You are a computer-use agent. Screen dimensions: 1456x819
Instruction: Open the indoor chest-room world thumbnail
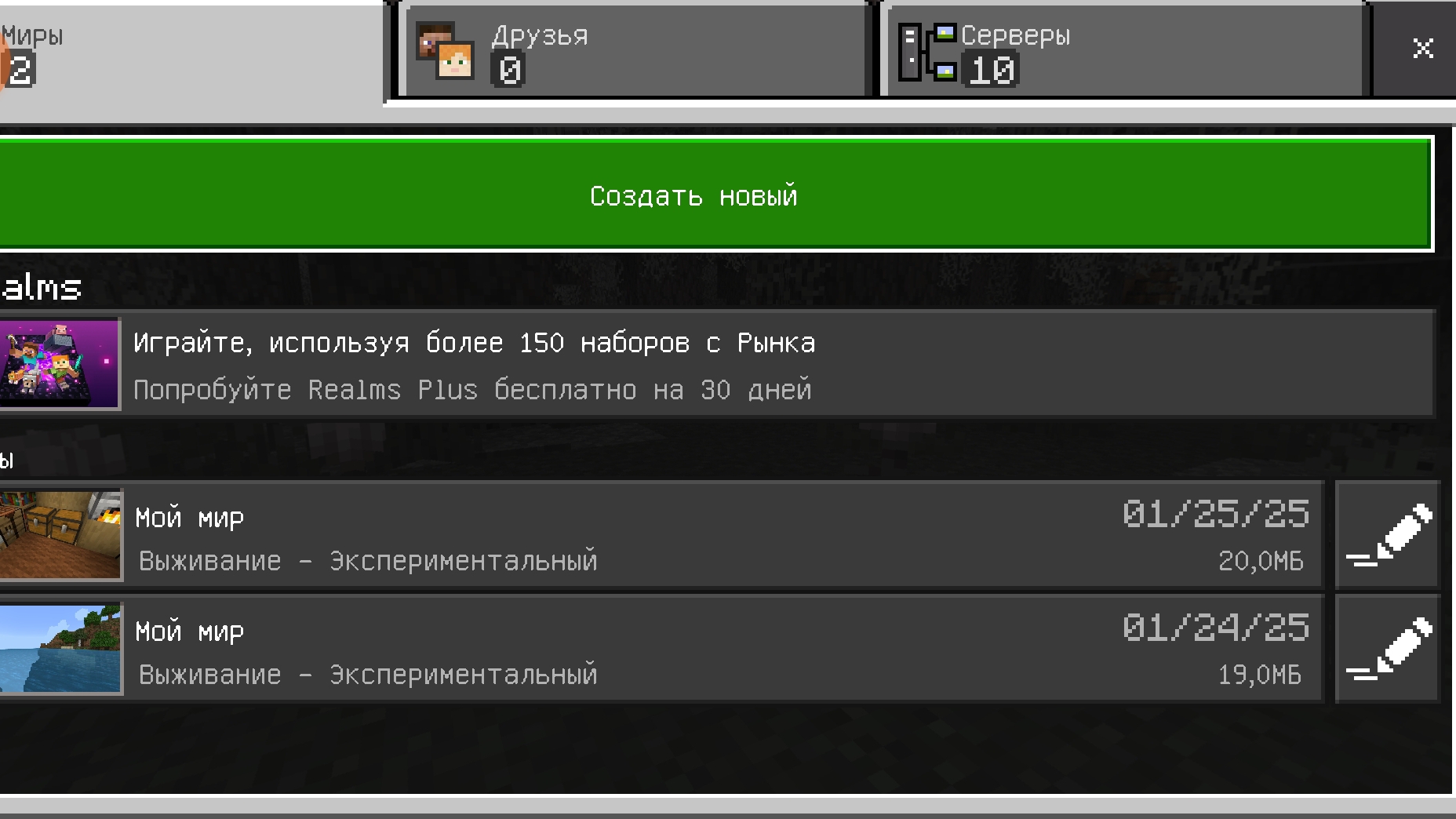pyautogui.click(x=60, y=535)
